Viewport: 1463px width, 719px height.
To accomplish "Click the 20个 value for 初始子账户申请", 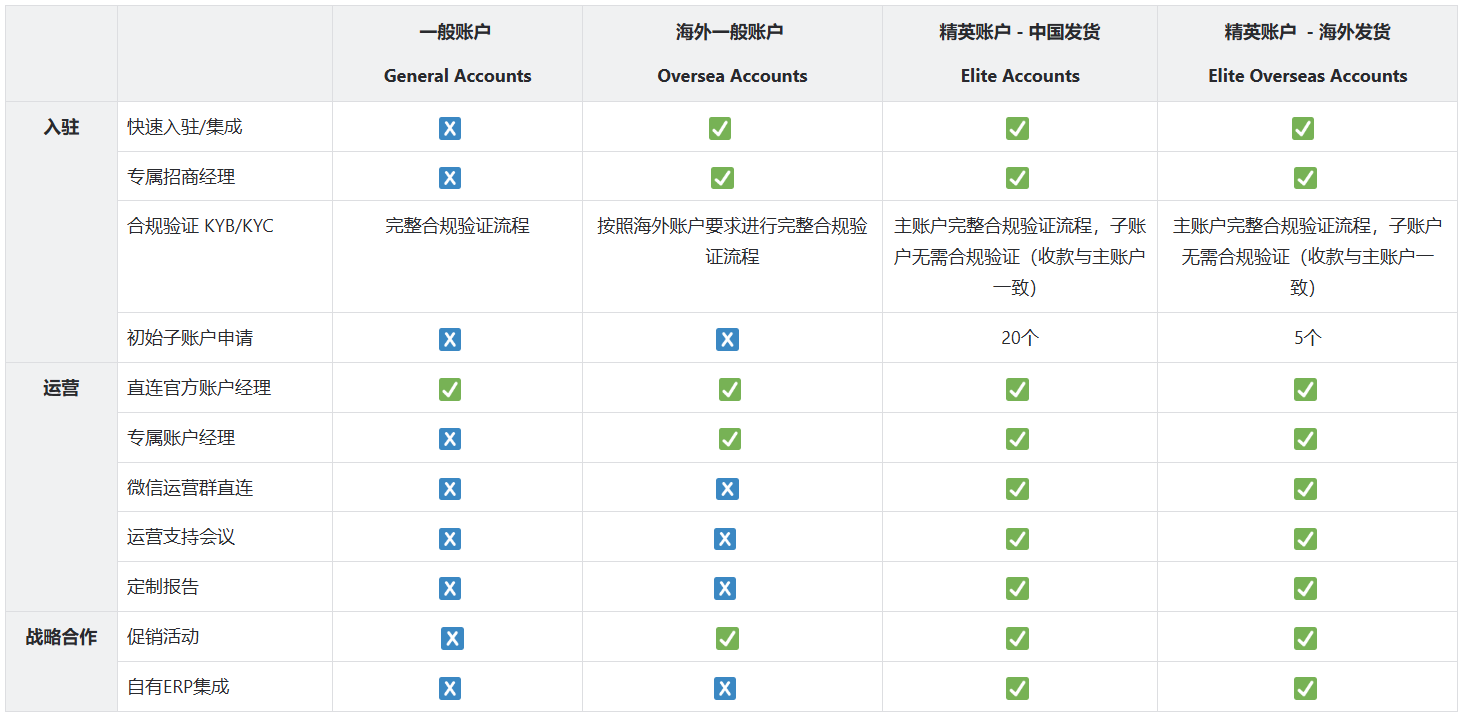I will click(x=1017, y=339).
